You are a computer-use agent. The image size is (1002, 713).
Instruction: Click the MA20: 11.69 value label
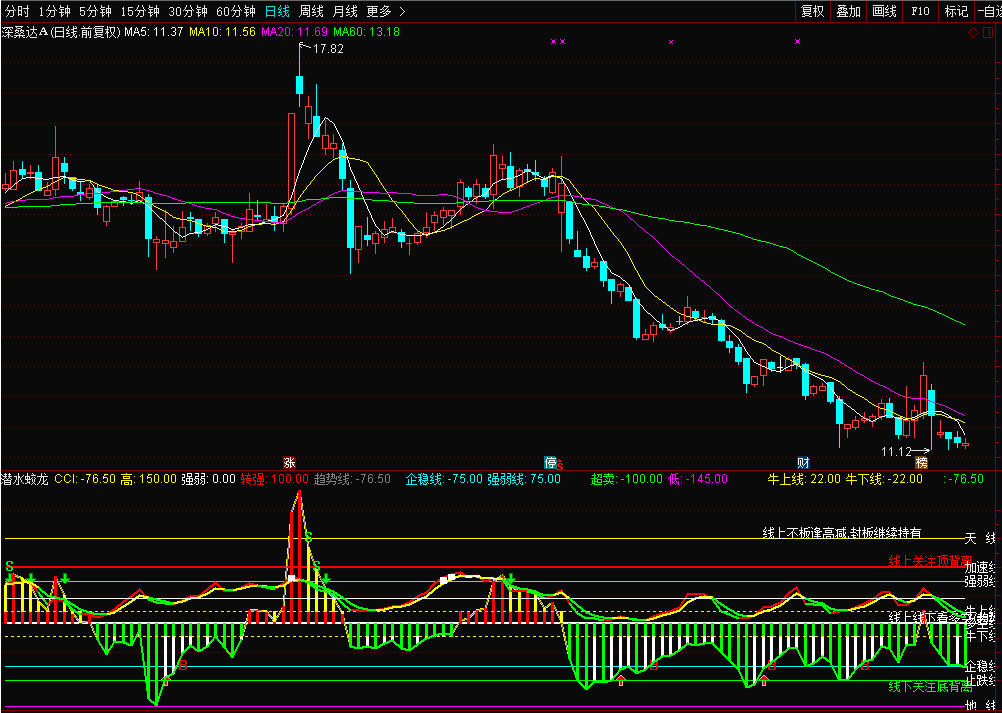click(x=295, y=31)
